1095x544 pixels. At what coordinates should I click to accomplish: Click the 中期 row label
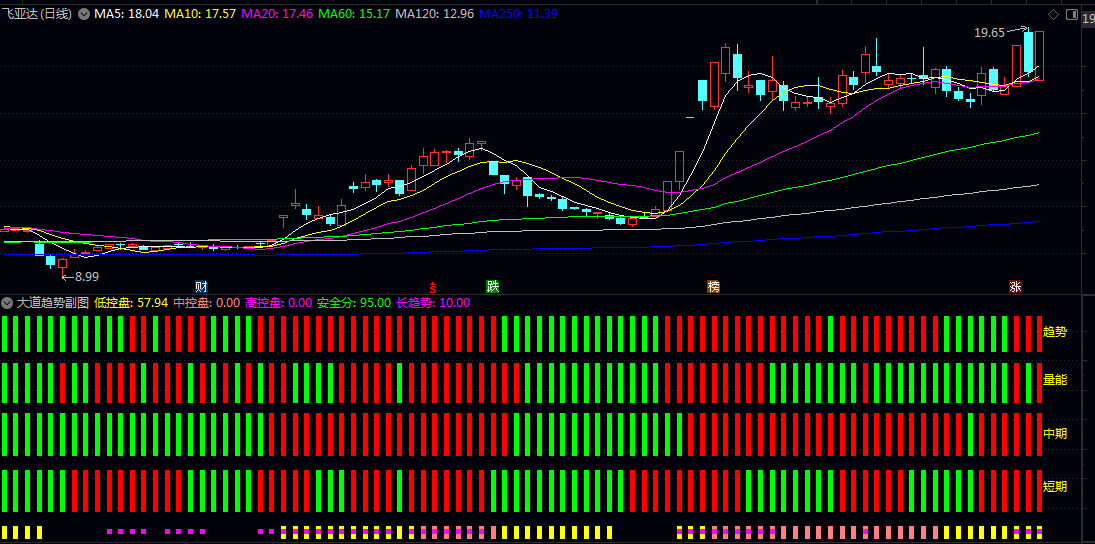point(1055,434)
